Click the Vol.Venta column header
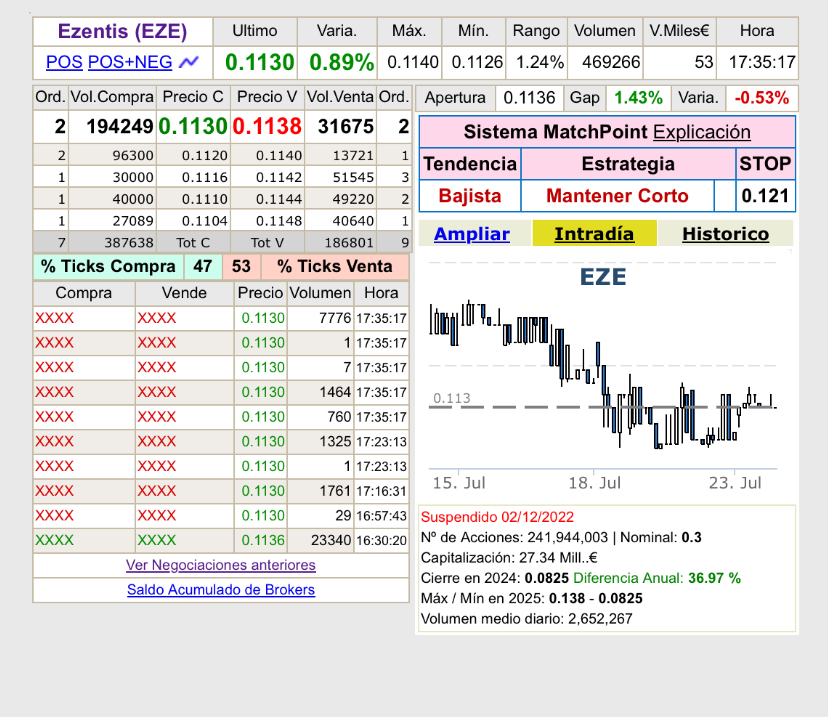Image resolution: width=828 pixels, height=717 pixels. click(341, 97)
